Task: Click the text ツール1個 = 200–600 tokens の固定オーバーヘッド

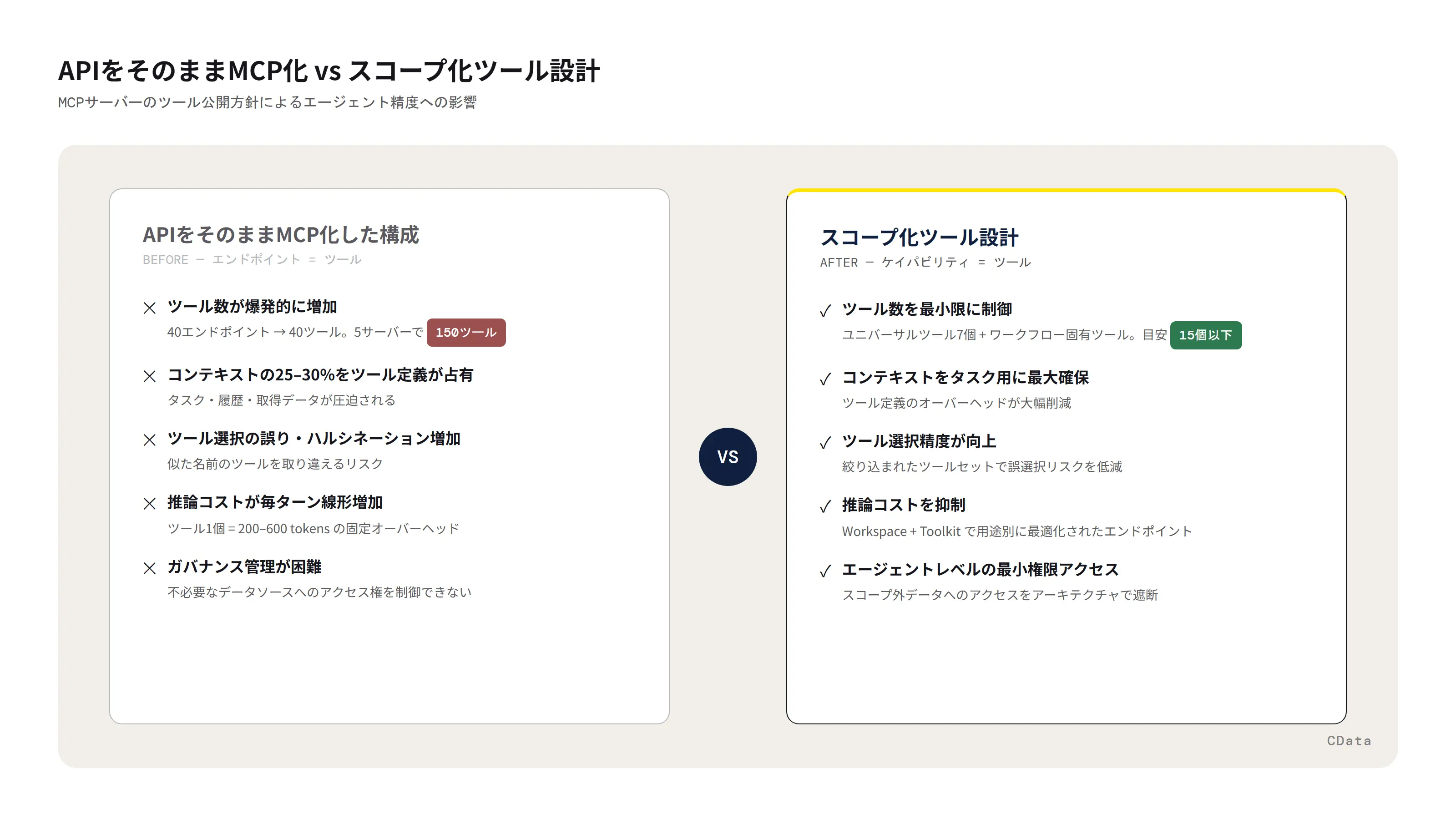Action: pos(313,528)
